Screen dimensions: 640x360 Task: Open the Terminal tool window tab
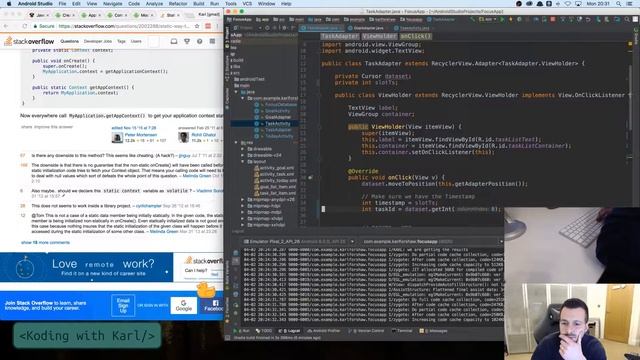(x=402, y=331)
